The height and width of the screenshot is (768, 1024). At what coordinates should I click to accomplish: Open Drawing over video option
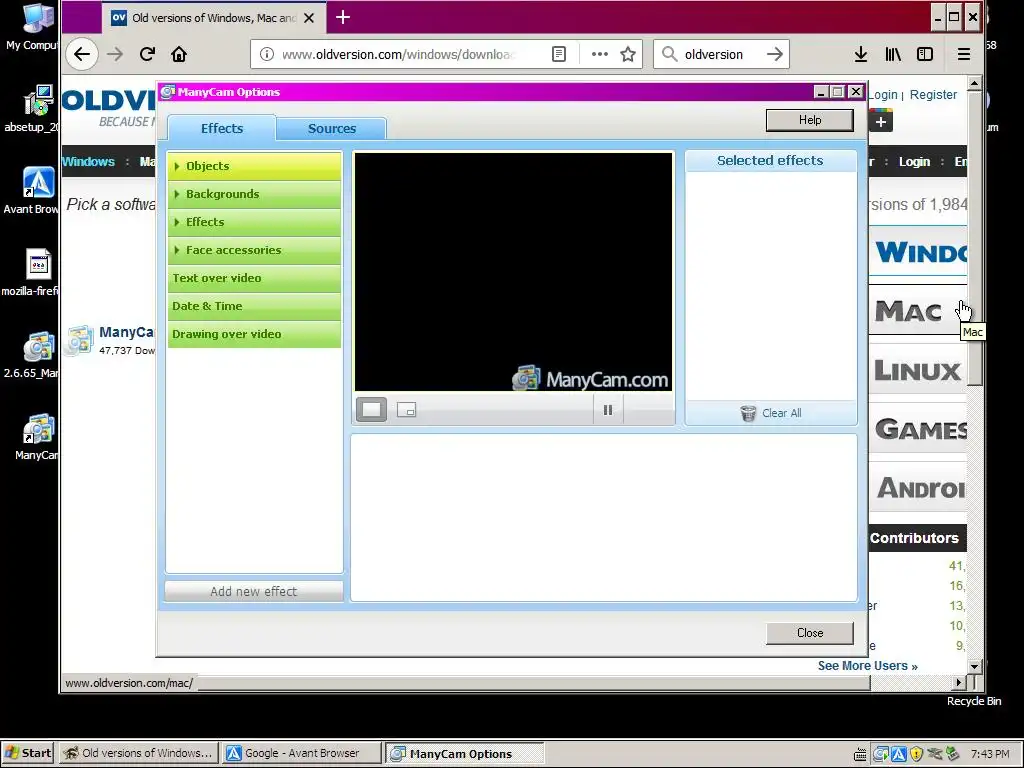(254, 334)
